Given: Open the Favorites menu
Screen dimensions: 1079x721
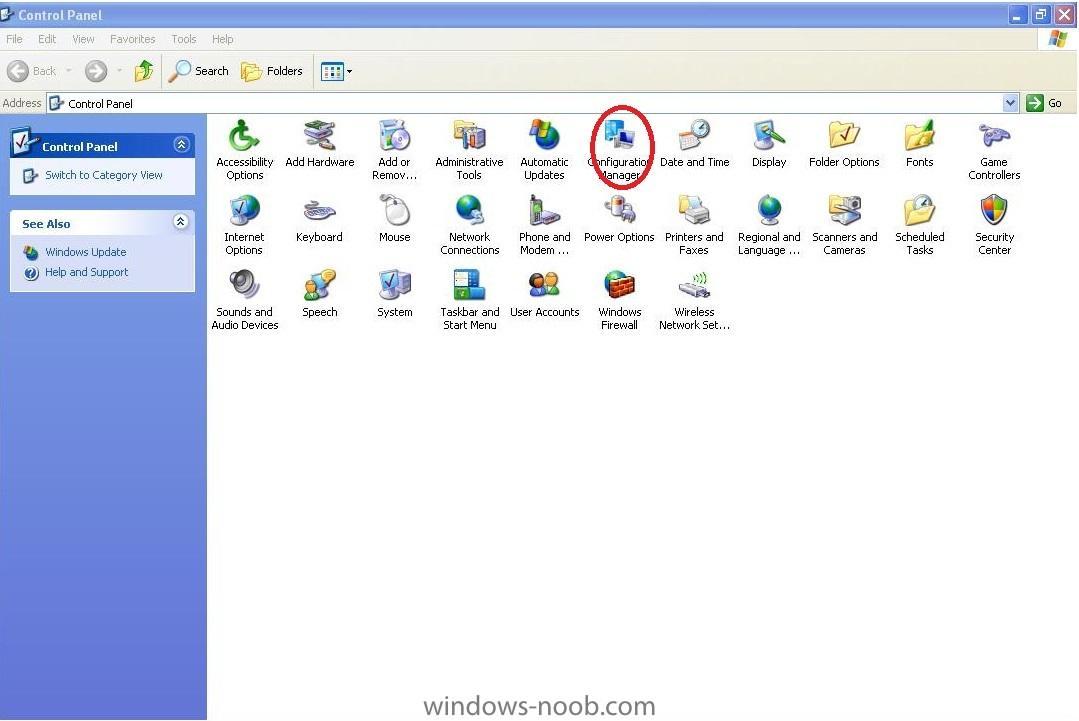Looking at the screenshot, I should tap(132, 39).
